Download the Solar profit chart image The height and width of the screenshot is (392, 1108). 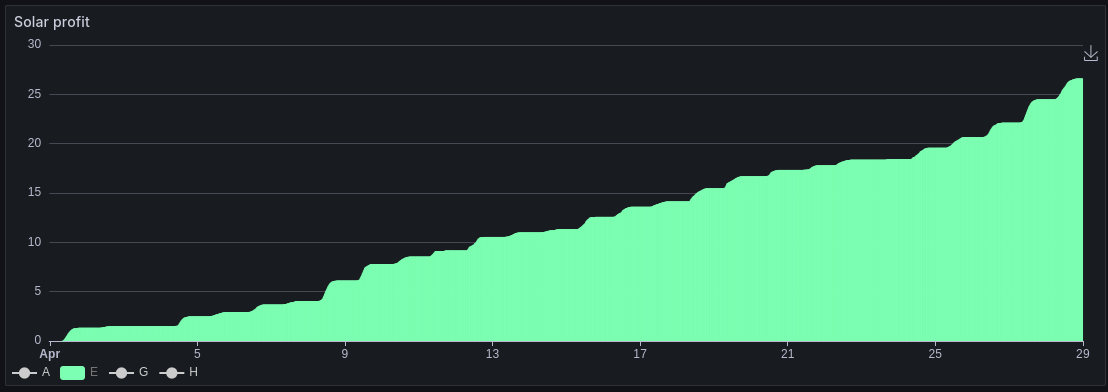pyautogui.click(x=1090, y=54)
